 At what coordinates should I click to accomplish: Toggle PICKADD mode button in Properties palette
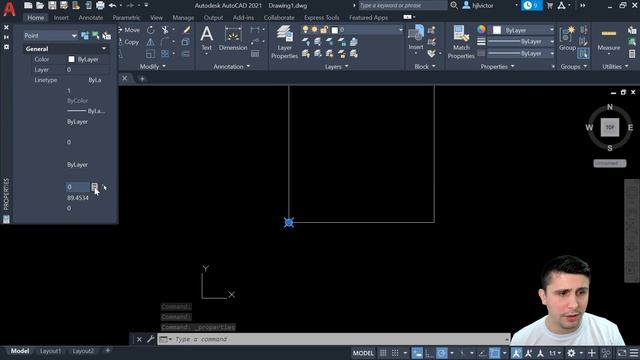(x=85, y=36)
